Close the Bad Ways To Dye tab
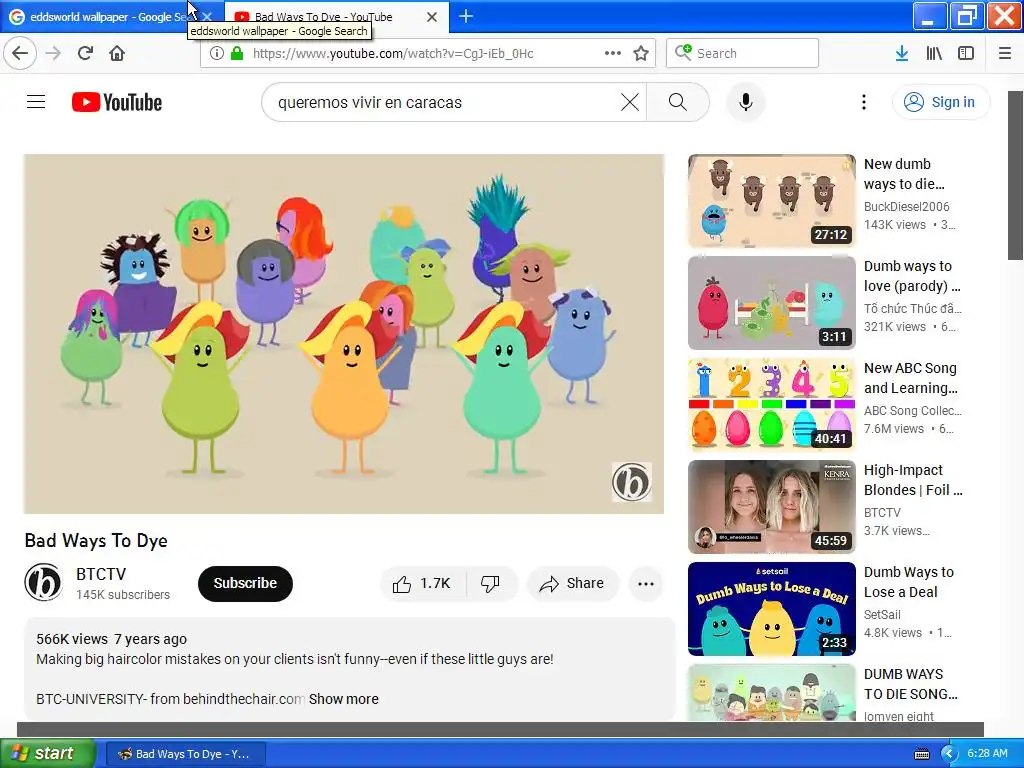Image resolution: width=1024 pixels, height=768 pixels. [432, 17]
